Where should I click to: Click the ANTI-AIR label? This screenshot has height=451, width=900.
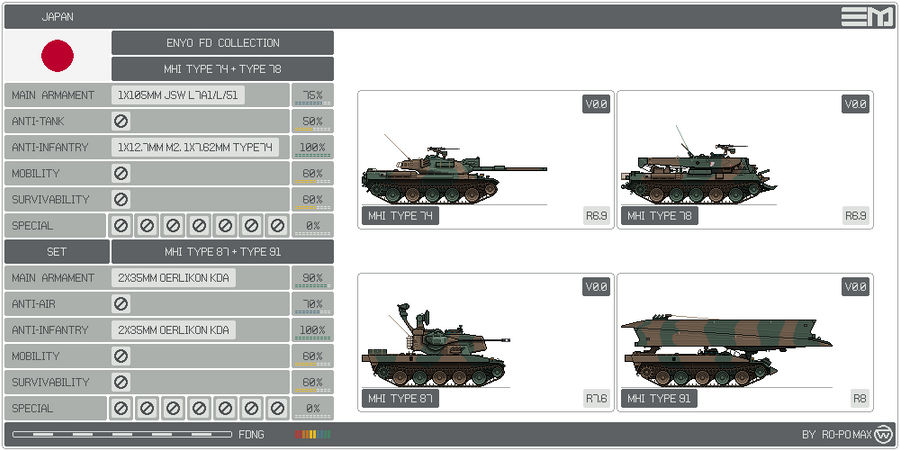point(33,304)
